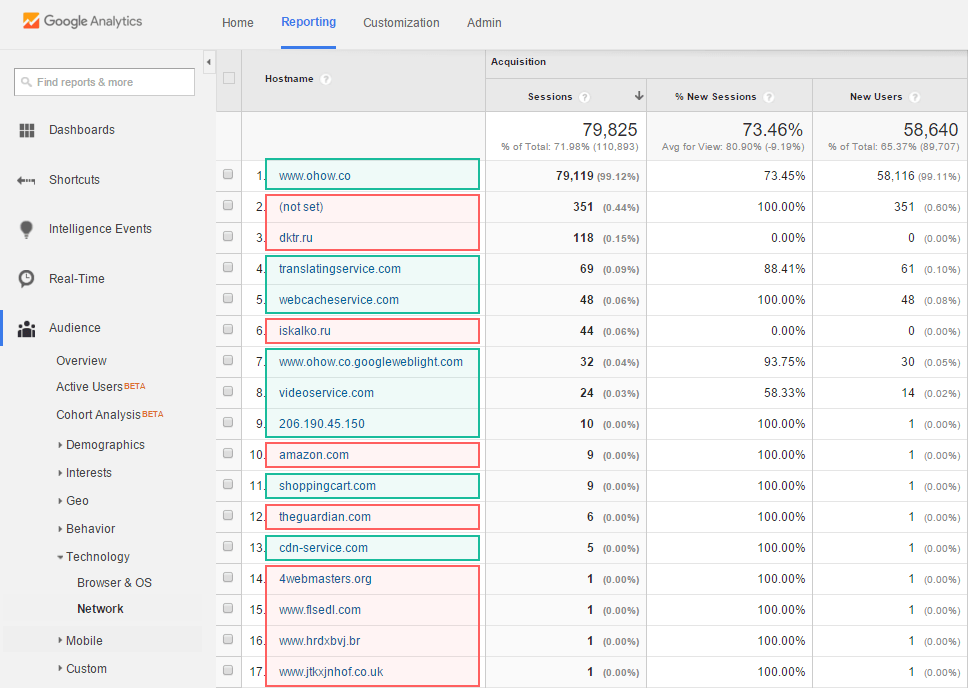Expand the Demographics section

coord(60,445)
